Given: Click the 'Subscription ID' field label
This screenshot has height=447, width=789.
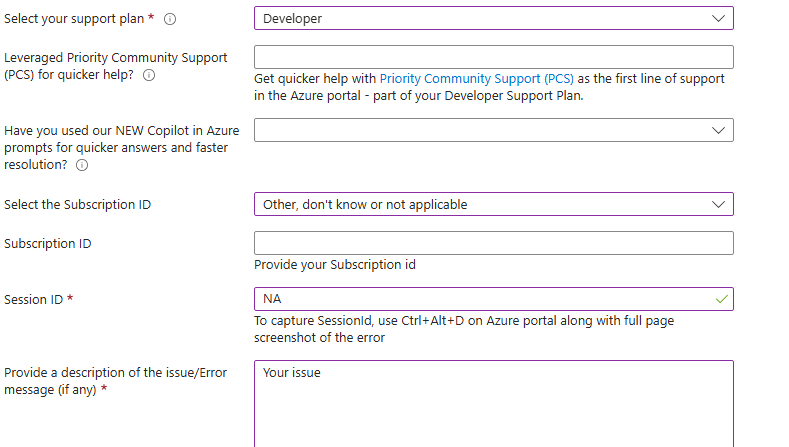Looking at the screenshot, I should point(48,244).
